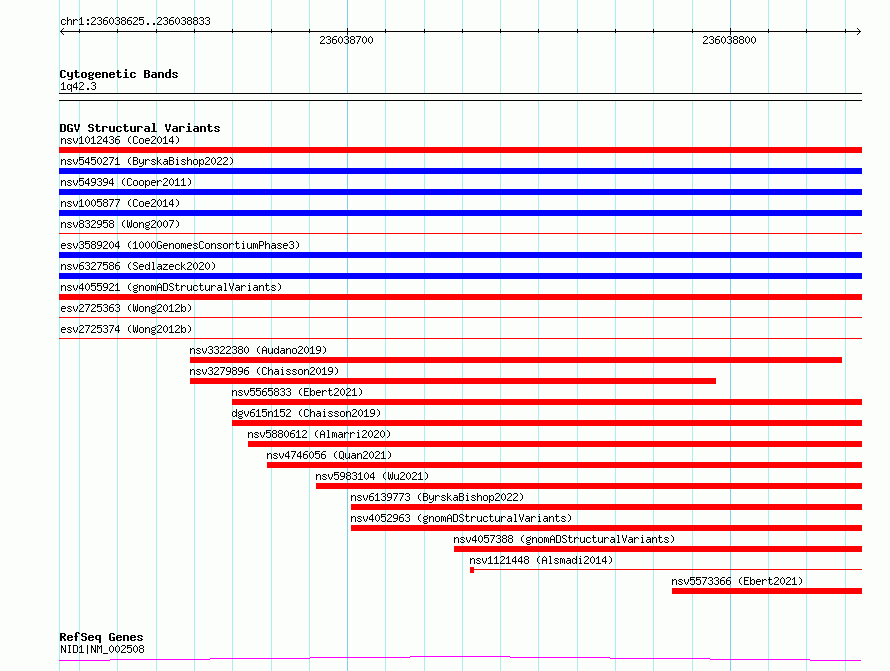Select the 1q42.3 band label
Viewport: 890px width, 671px height.
(x=78, y=86)
